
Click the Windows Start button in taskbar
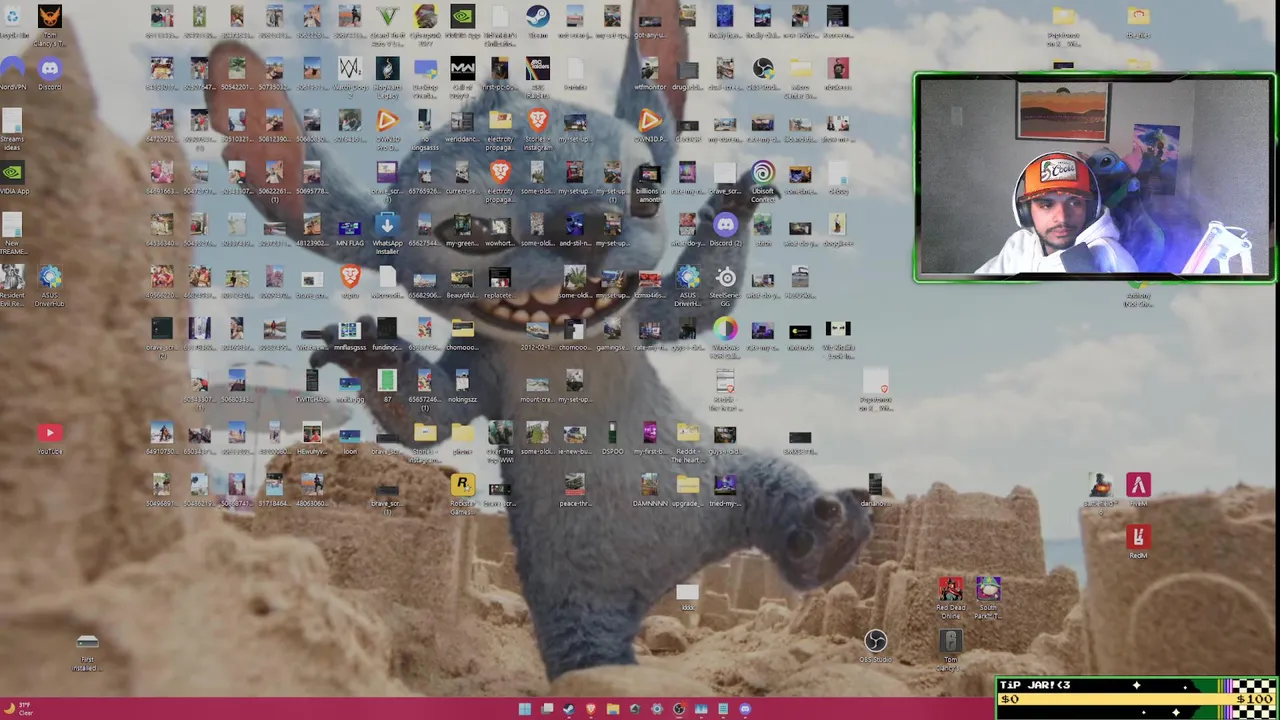(524, 709)
